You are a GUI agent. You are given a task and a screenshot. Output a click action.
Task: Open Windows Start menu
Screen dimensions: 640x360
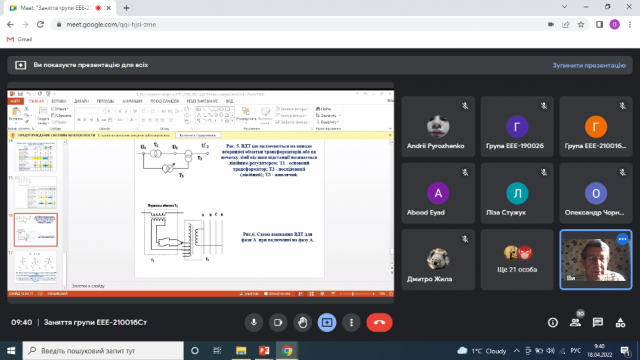pos(11,351)
